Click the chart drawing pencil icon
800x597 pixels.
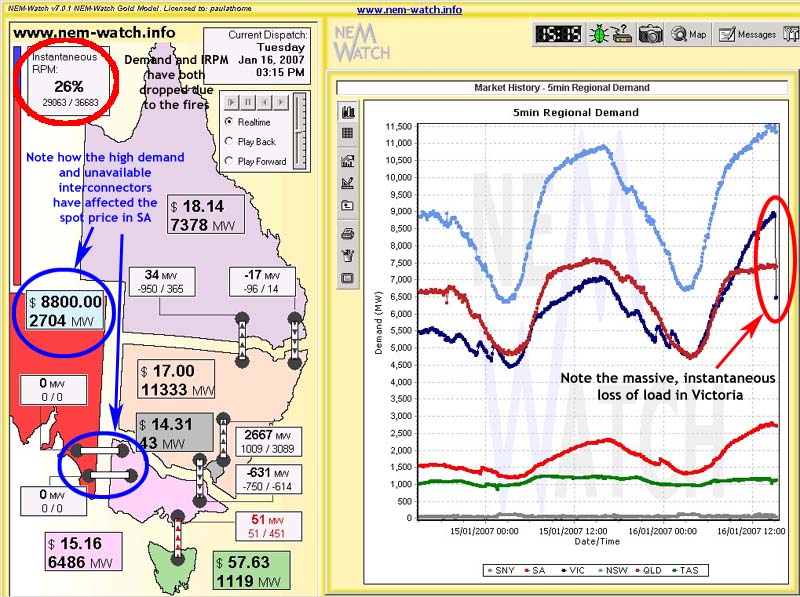click(348, 183)
